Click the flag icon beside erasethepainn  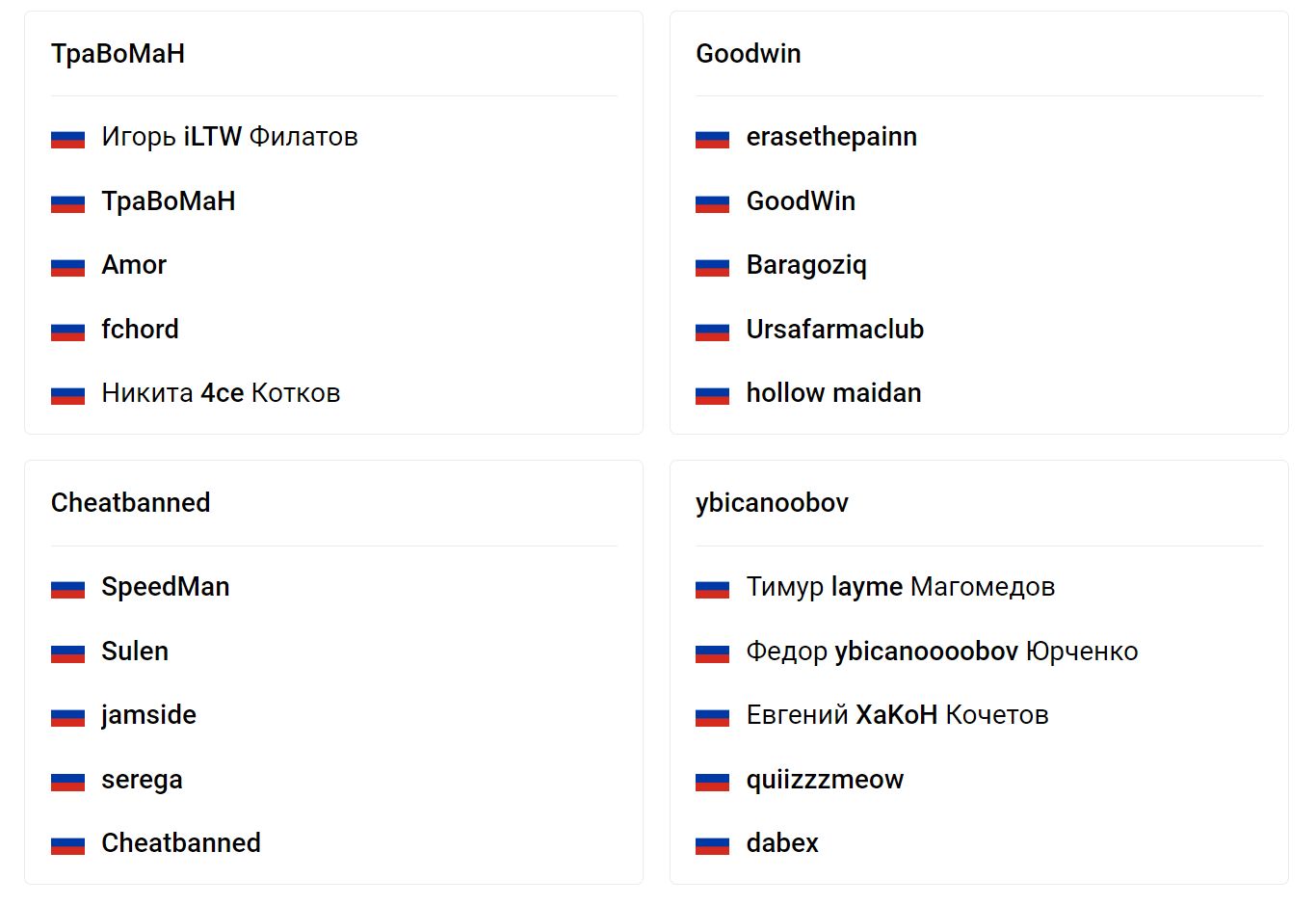[x=712, y=139]
